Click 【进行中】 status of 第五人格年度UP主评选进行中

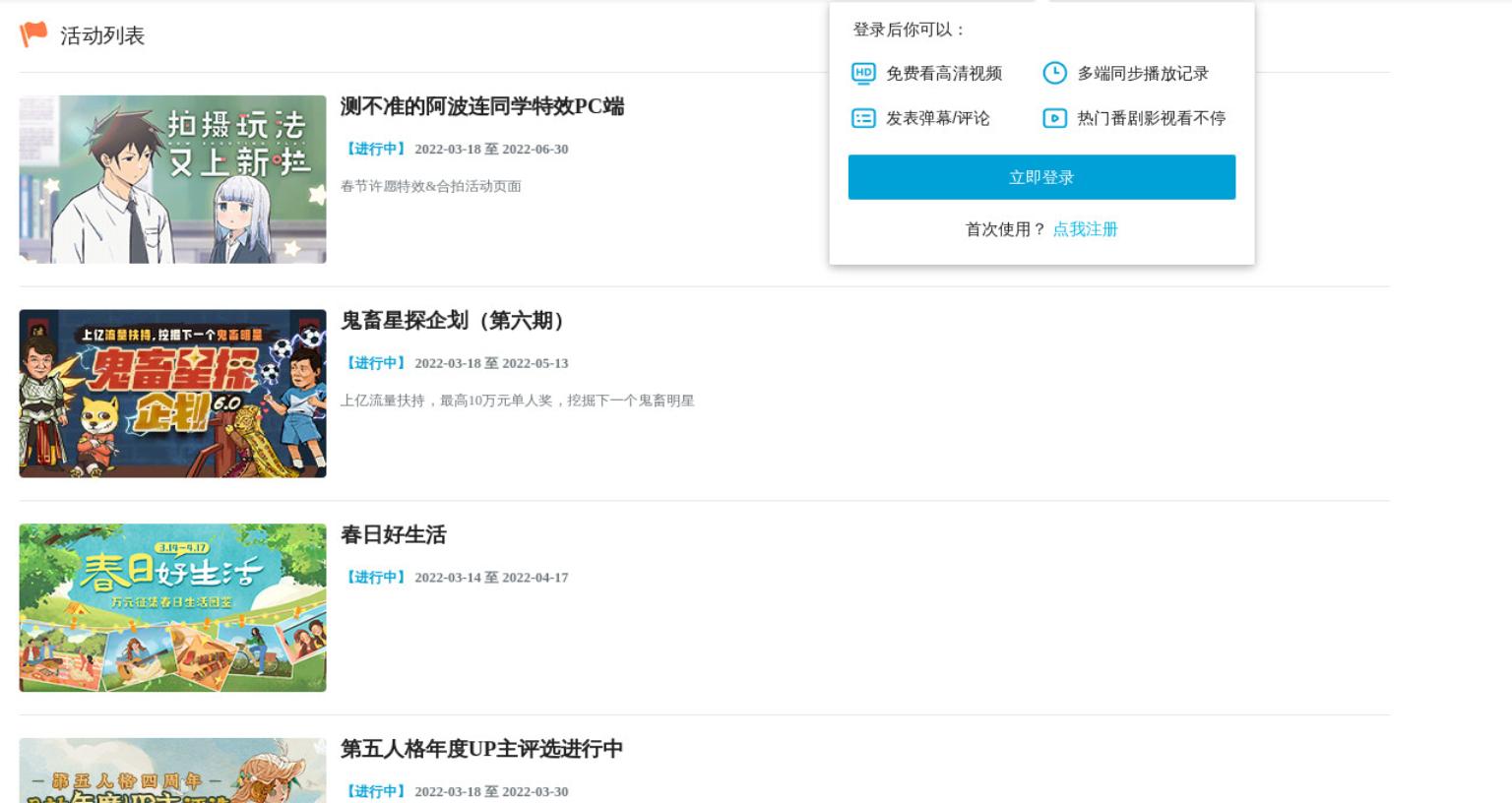pos(376,791)
